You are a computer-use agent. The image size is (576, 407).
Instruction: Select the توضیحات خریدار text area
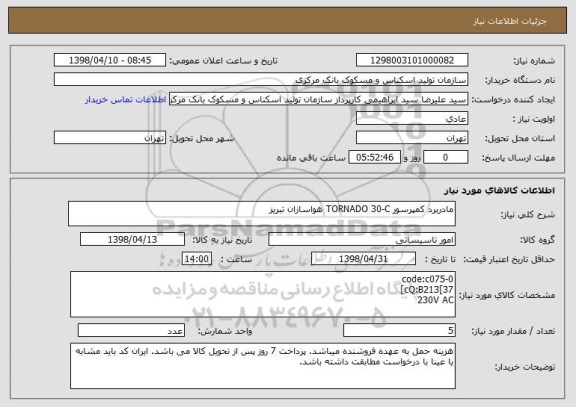tap(263, 366)
